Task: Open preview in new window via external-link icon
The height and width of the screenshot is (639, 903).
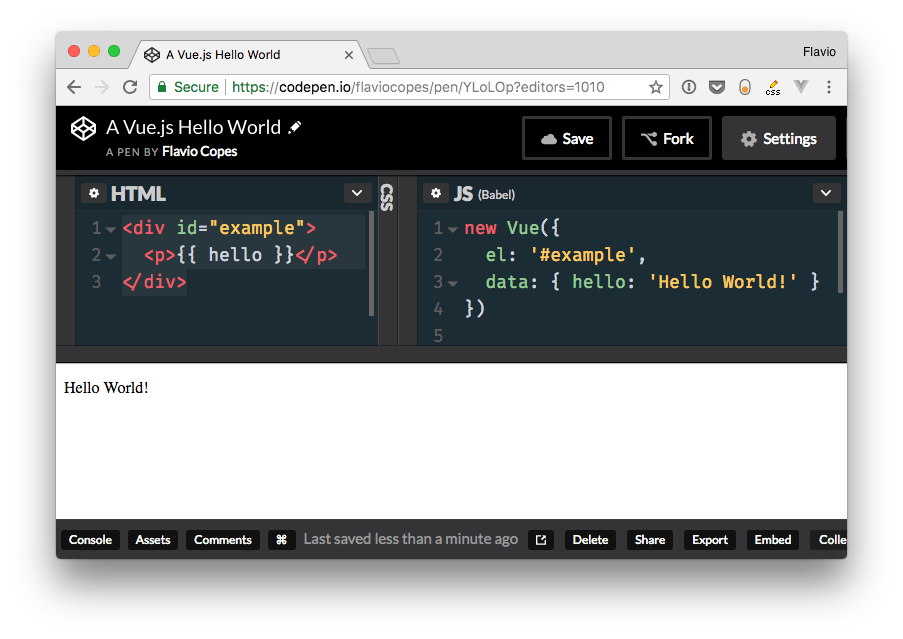Action: (x=540, y=539)
